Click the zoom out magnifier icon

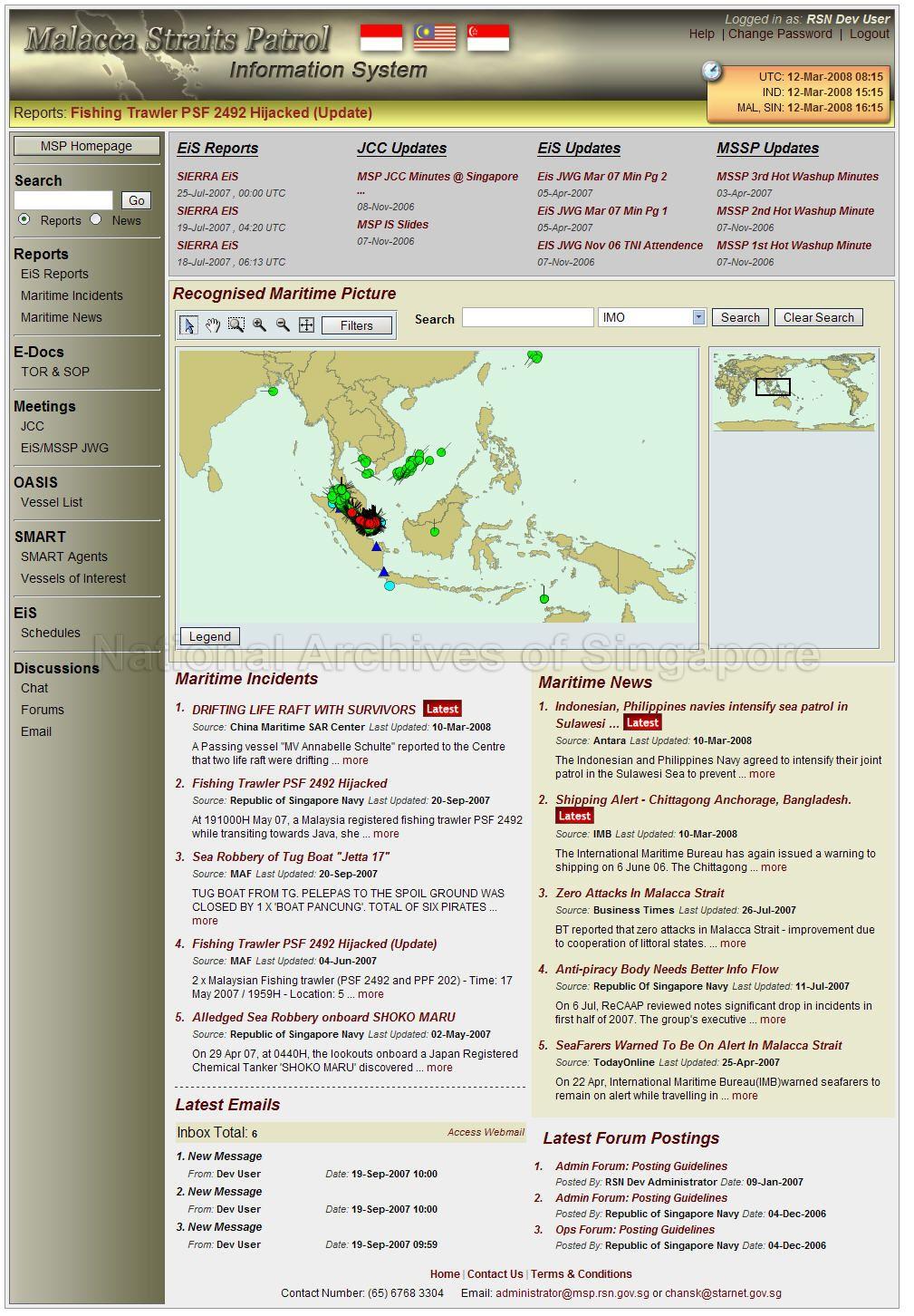283,325
